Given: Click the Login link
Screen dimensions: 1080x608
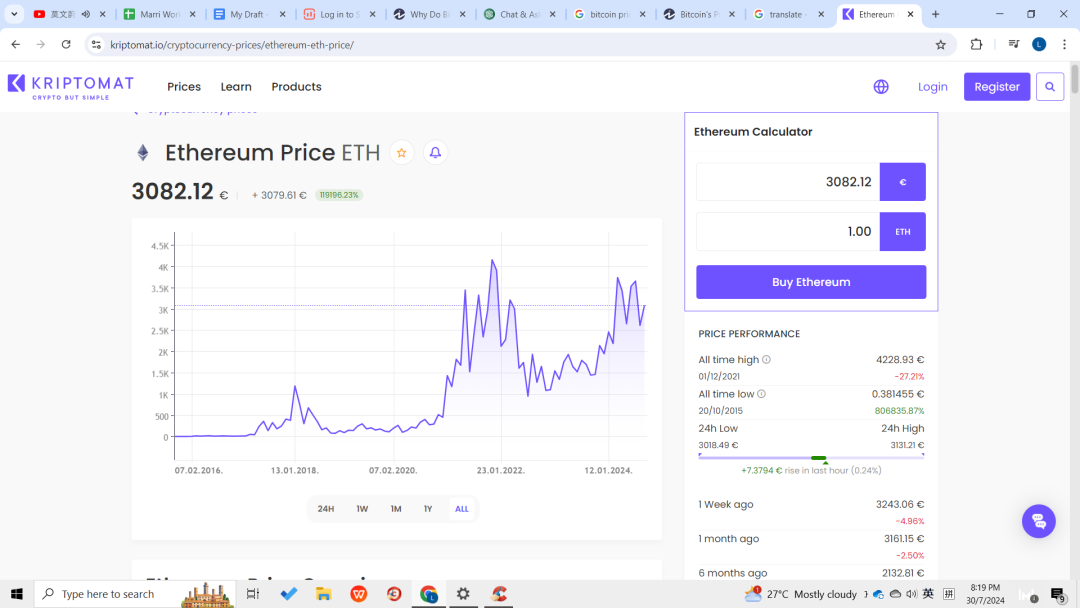Looking at the screenshot, I should coord(933,87).
